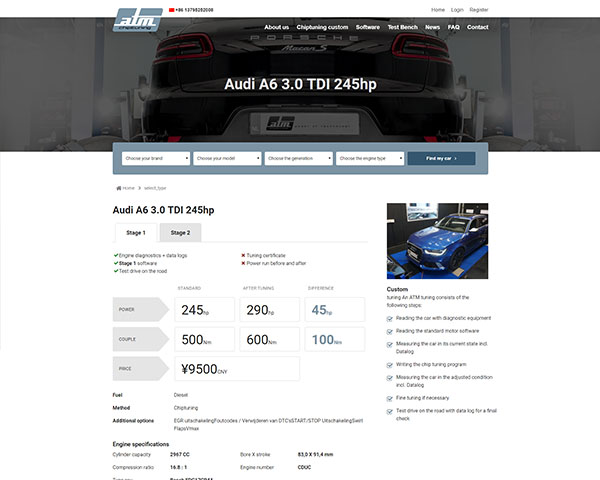Open the Choose the generation dropdown
Image resolution: width=600 pixels, height=480 pixels.
click(298, 158)
